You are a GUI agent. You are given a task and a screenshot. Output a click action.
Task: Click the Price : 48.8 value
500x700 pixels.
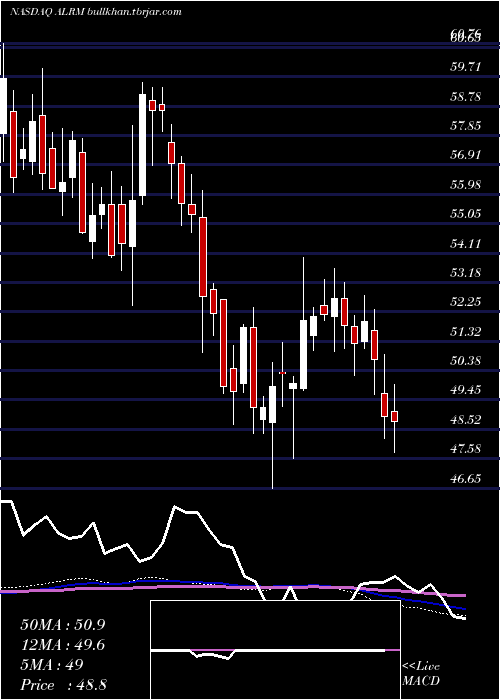(x=63, y=685)
